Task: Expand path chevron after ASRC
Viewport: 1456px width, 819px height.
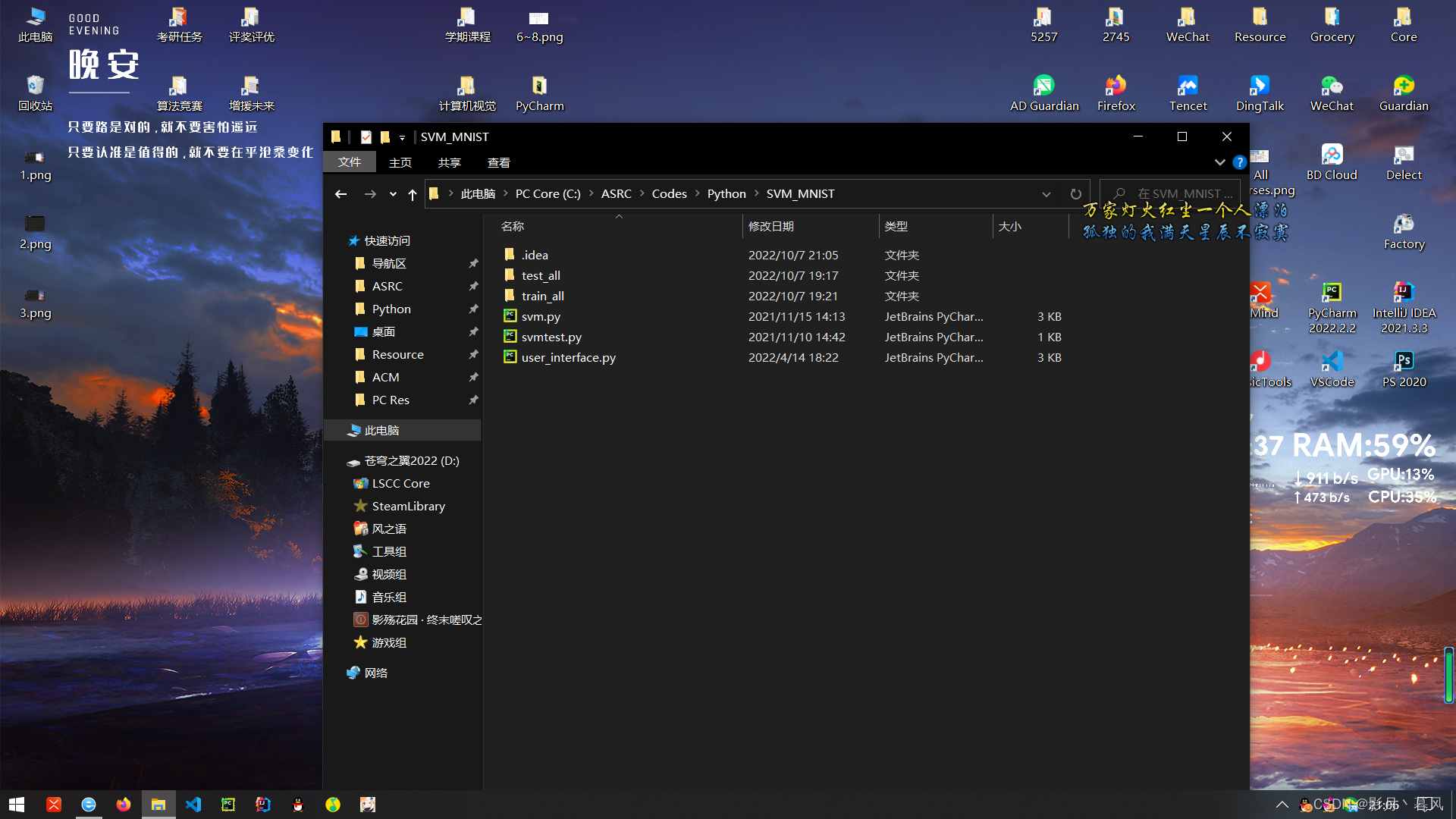Action: point(642,194)
